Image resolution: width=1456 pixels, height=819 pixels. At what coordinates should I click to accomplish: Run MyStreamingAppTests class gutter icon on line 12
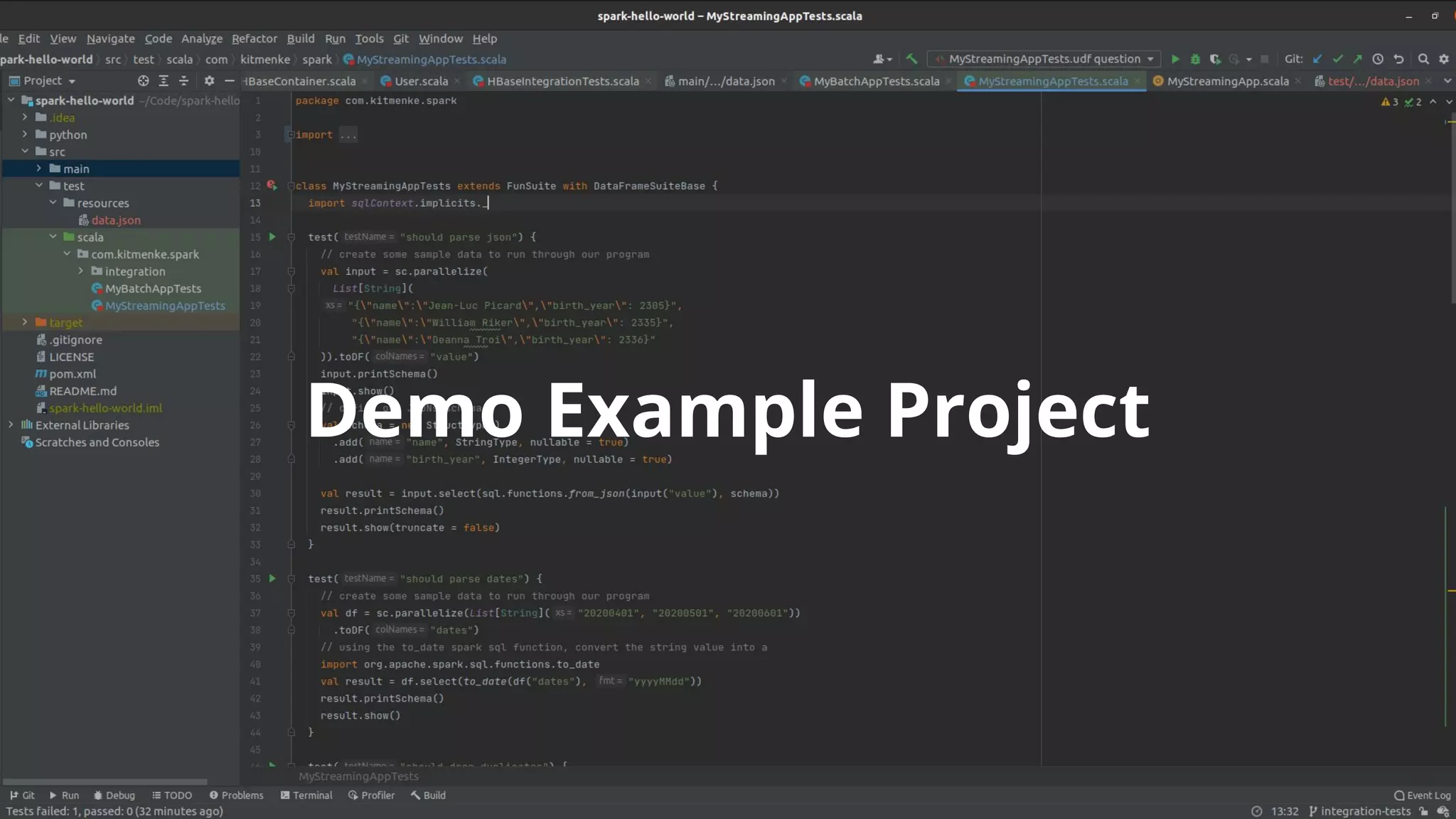pyautogui.click(x=272, y=186)
